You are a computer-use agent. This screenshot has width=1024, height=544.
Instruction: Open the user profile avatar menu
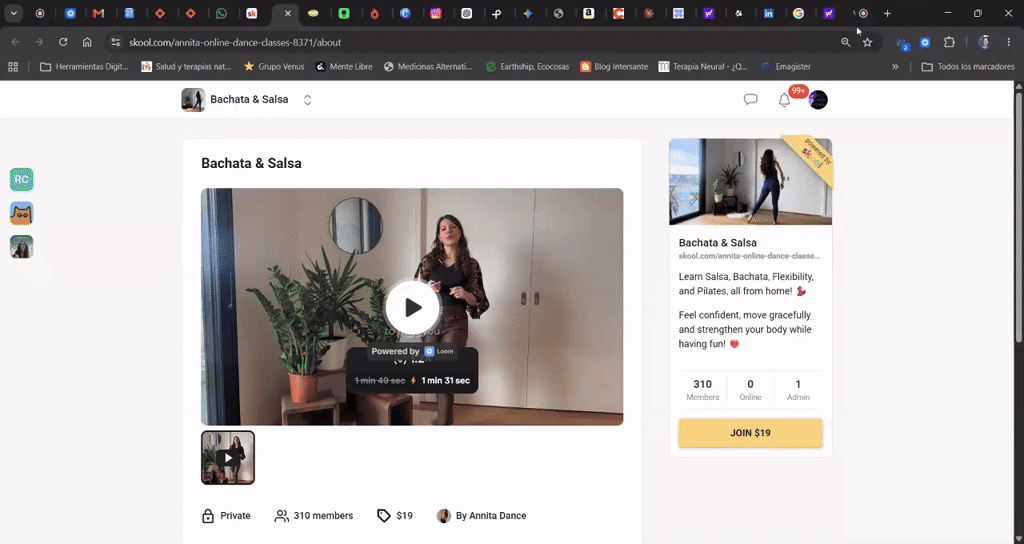818,100
